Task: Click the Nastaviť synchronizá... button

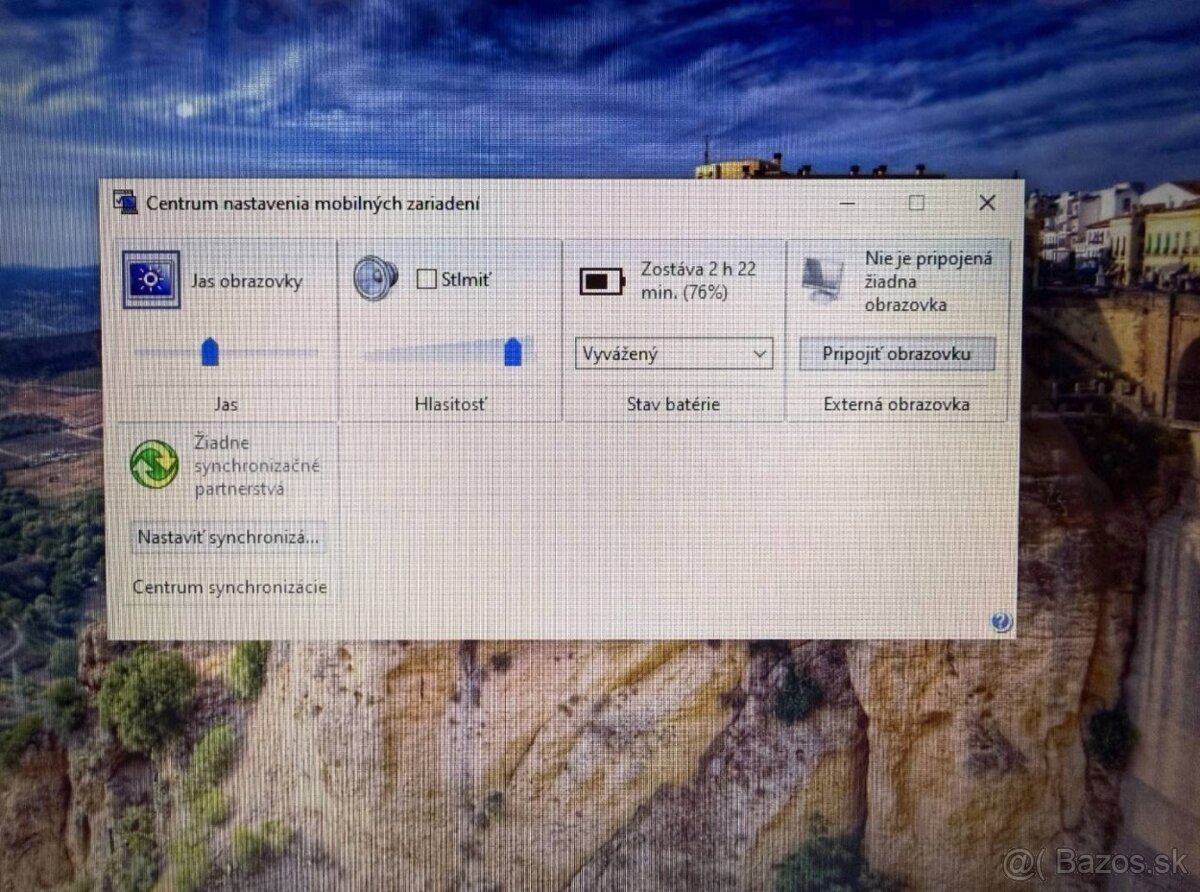Action: coord(228,537)
